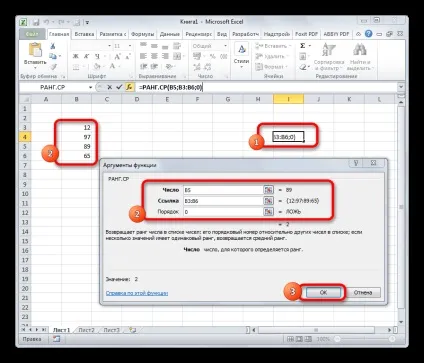
Task: Switch to the Данные ribbon tab
Action: (x=170, y=34)
